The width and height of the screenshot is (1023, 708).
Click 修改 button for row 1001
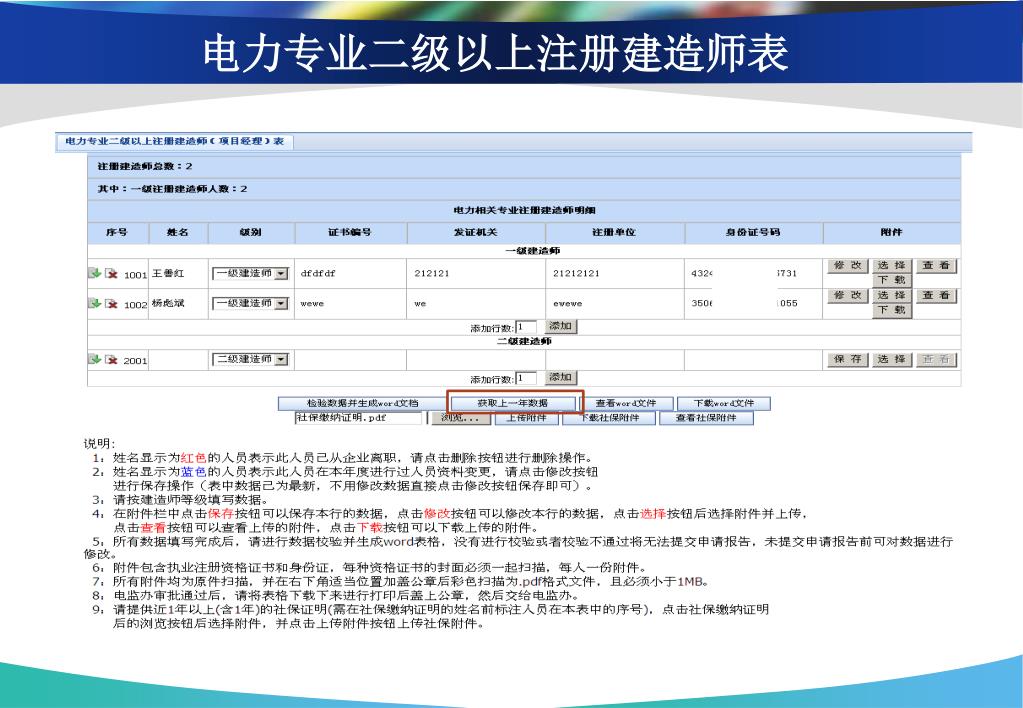tap(848, 266)
